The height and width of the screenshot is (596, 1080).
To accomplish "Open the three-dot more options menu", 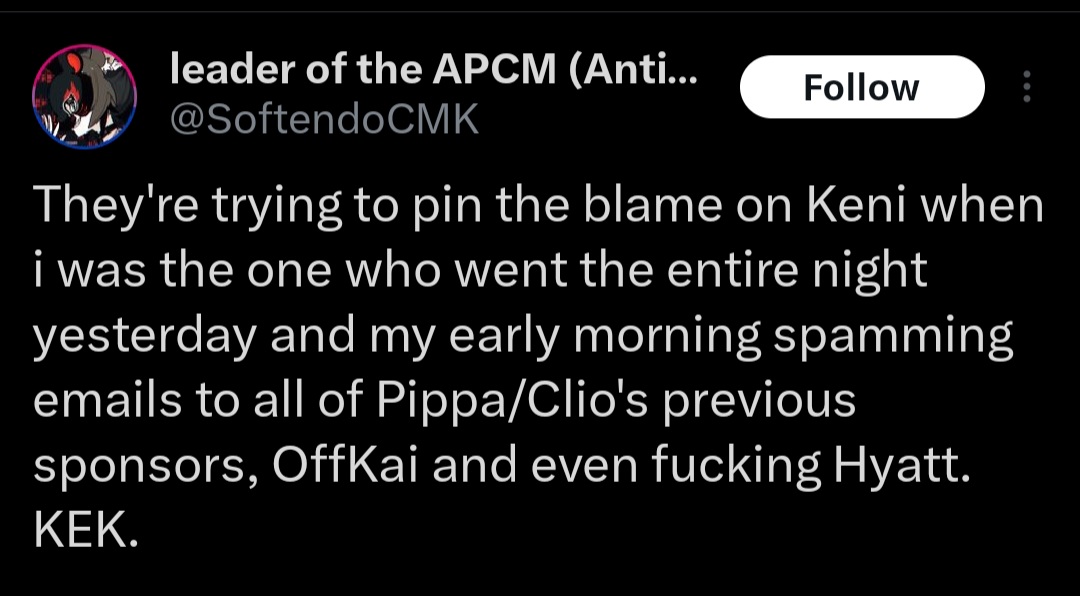I will tap(1026, 87).
